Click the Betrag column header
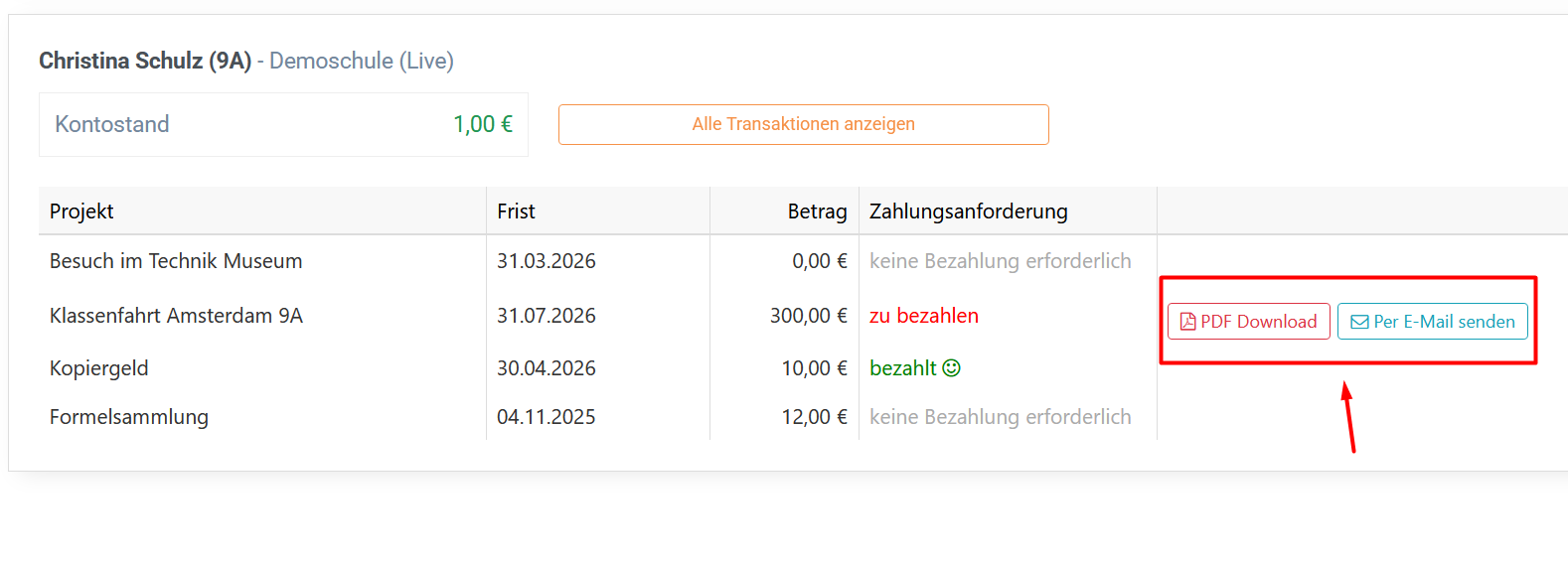The image size is (1568, 563). pos(817,211)
